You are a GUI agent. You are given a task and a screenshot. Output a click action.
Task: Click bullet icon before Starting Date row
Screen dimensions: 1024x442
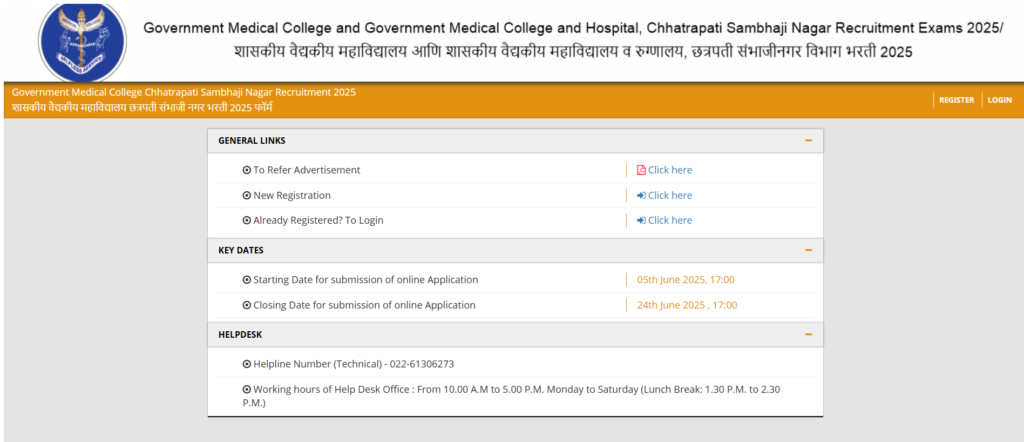pos(246,279)
